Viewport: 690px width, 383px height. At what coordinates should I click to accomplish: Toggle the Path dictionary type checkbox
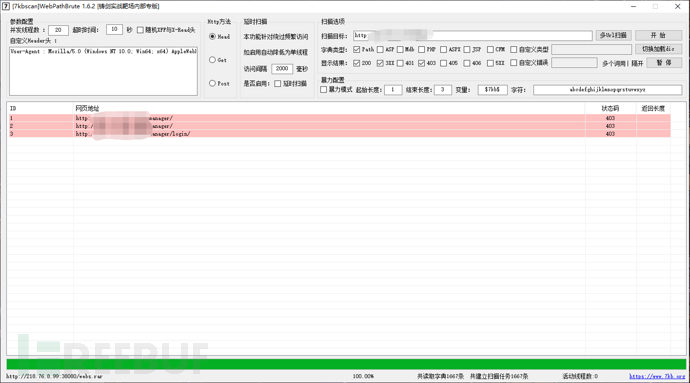[x=356, y=49]
